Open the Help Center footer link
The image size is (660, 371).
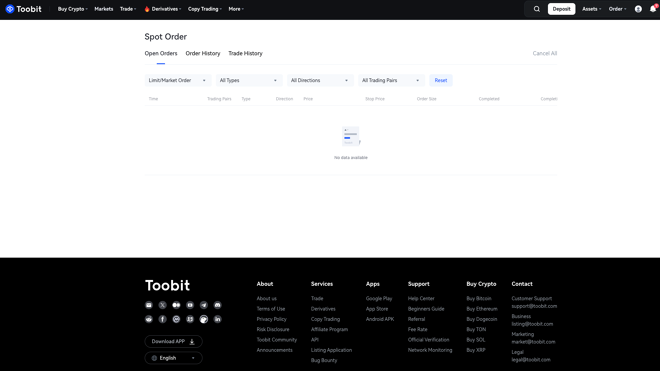coord(421,299)
